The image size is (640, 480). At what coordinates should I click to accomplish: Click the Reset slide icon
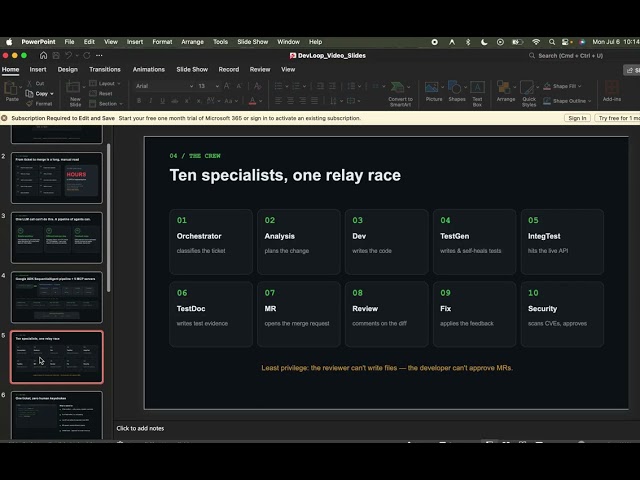point(93,93)
